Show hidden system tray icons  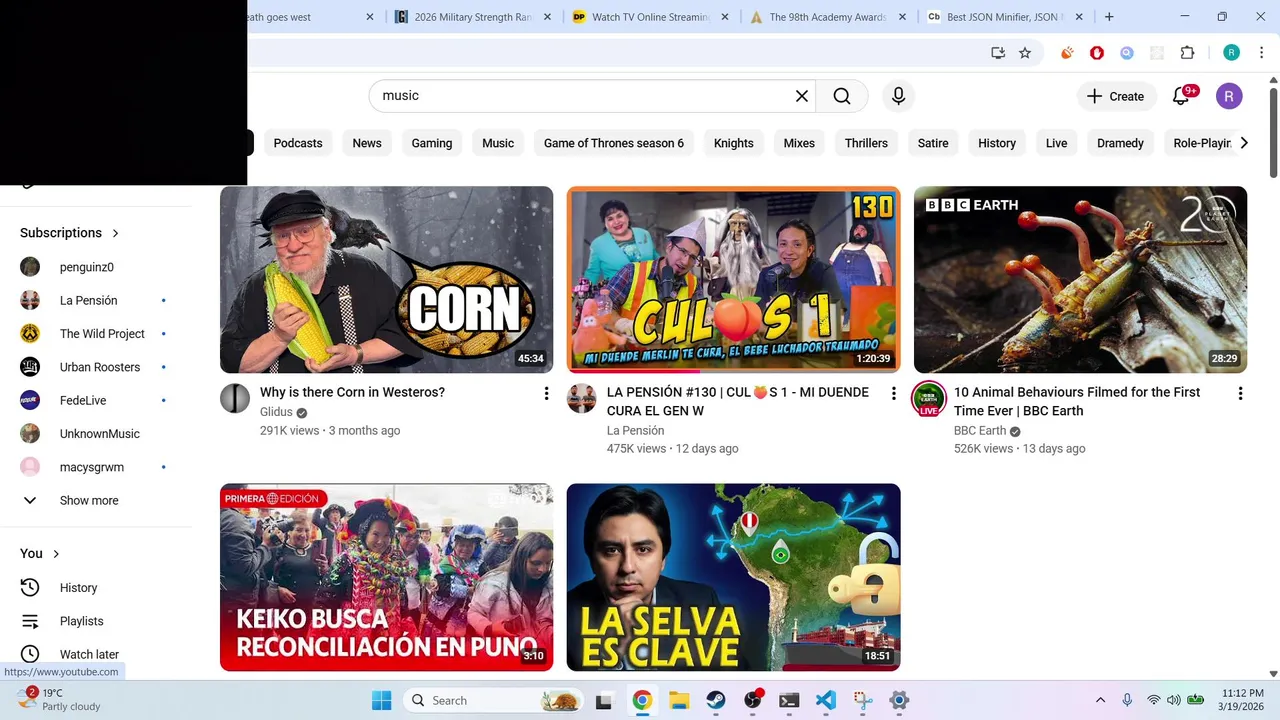[1101, 700]
